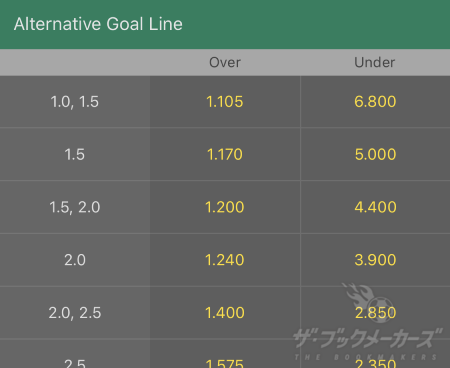Bet Over 2.0 at 1.240
The height and width of the screenshot is (368, 450).
point(225,260)
